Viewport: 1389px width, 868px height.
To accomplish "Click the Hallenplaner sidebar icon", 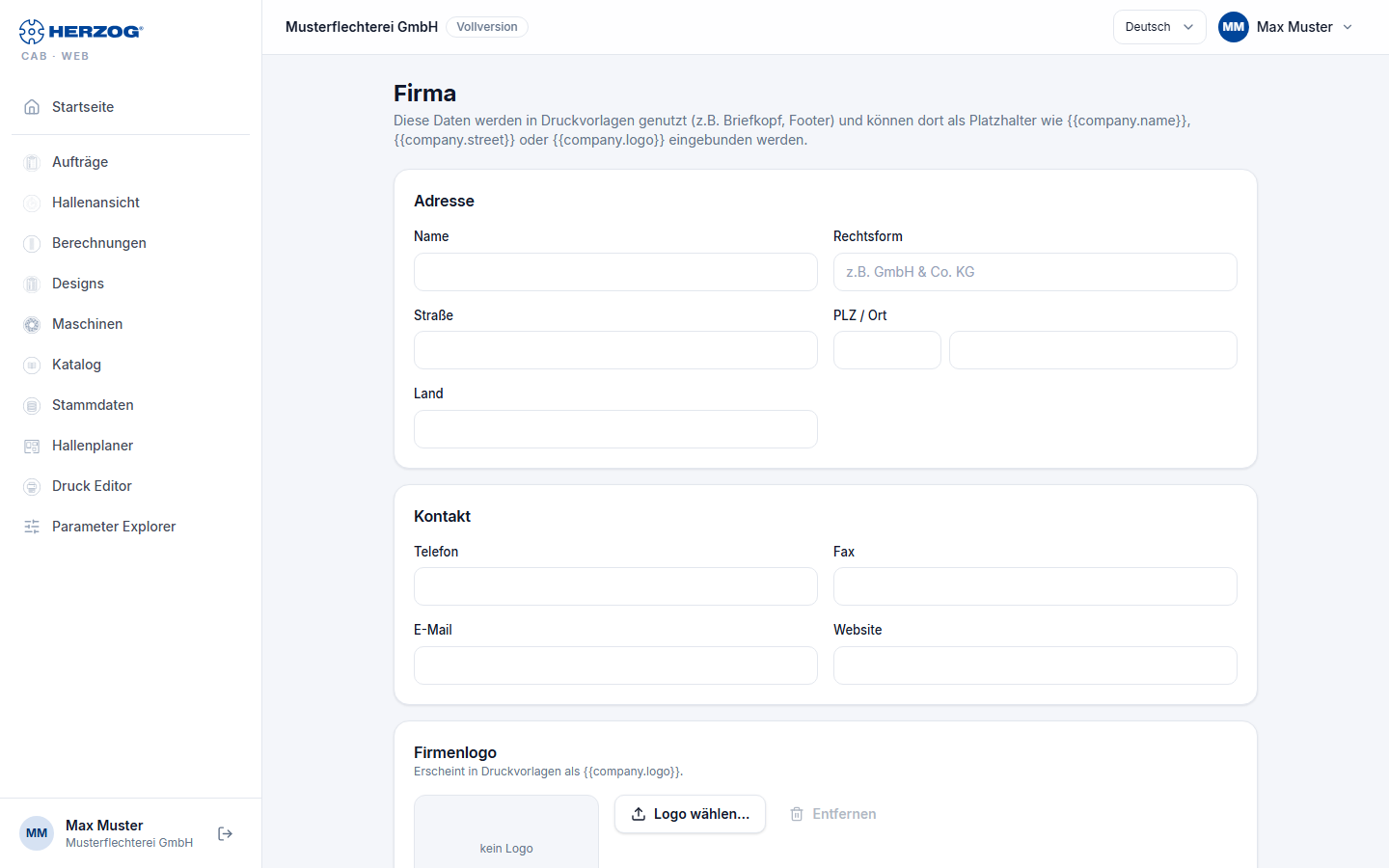I will tap(32, 446).
